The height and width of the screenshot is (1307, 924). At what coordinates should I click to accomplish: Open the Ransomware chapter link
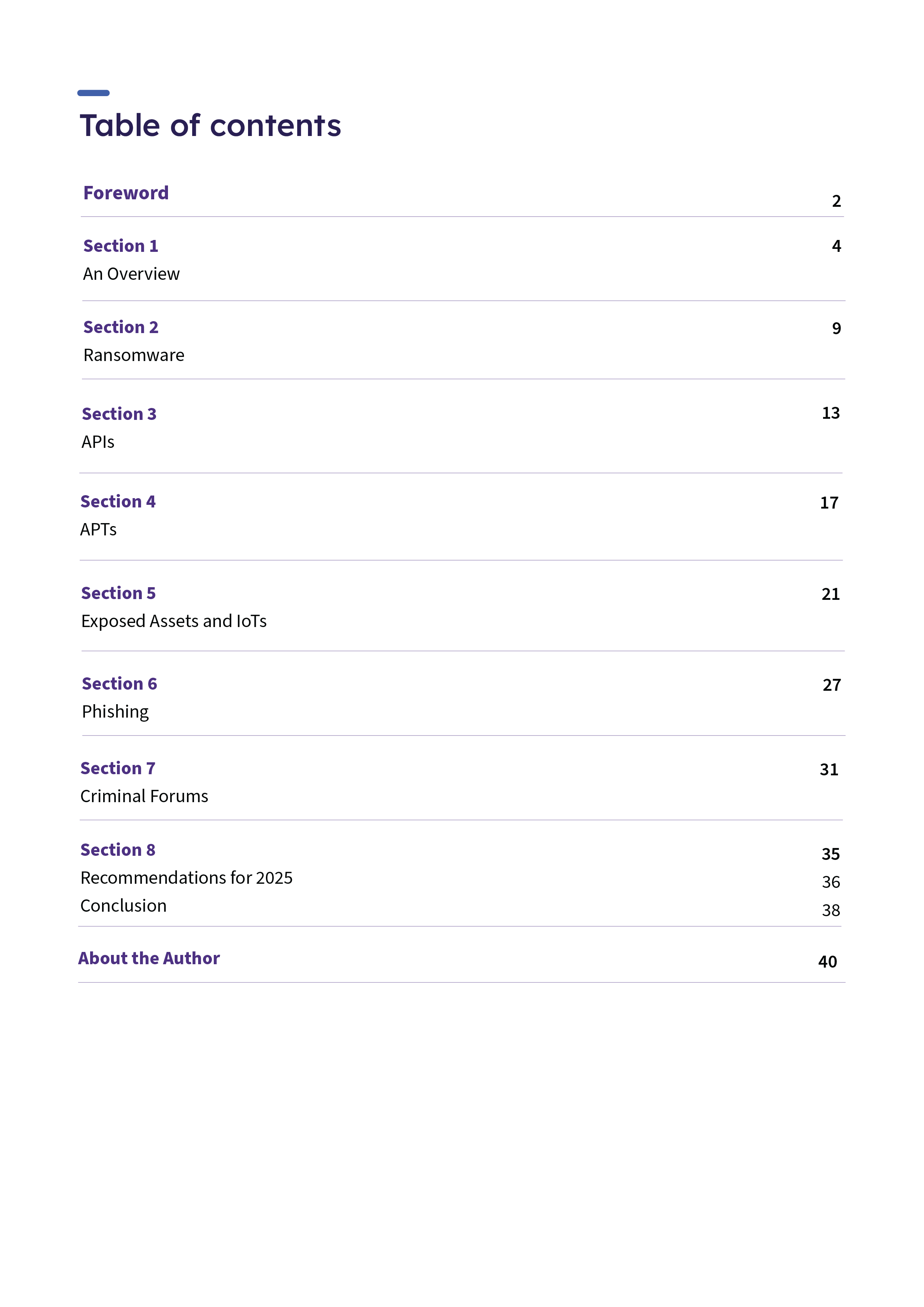click(134, 355)
